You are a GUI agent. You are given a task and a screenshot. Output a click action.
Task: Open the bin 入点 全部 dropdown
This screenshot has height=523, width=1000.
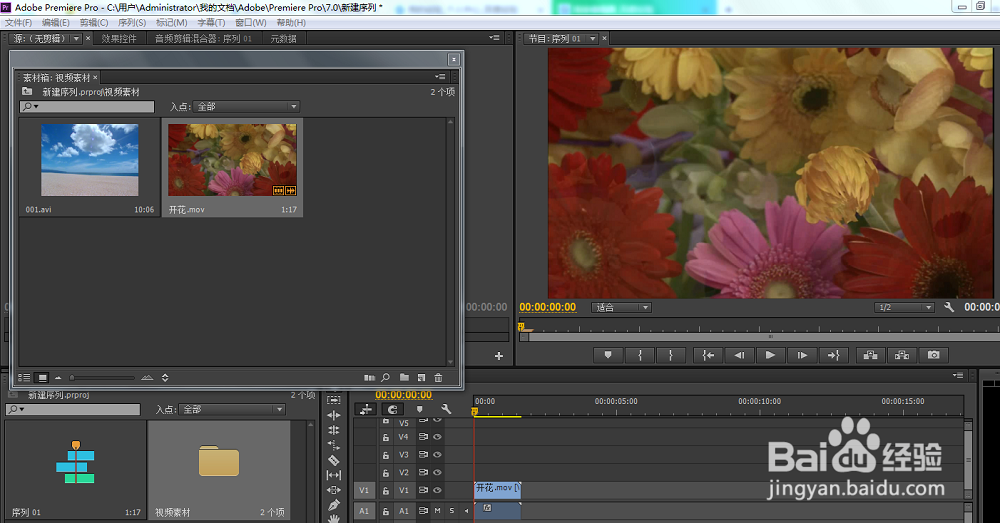(248, 107)
